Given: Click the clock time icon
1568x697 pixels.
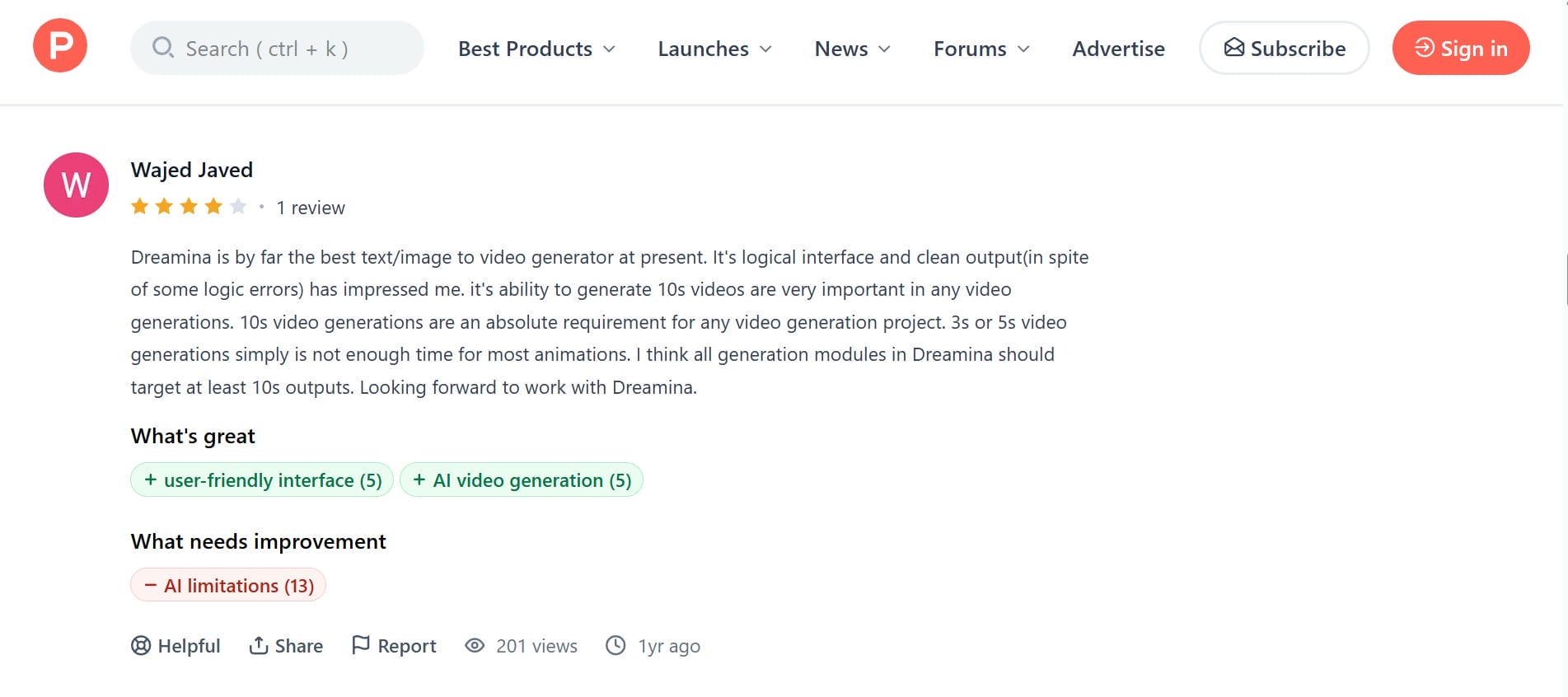Looking at the screenshot, I should coord(615,645).
